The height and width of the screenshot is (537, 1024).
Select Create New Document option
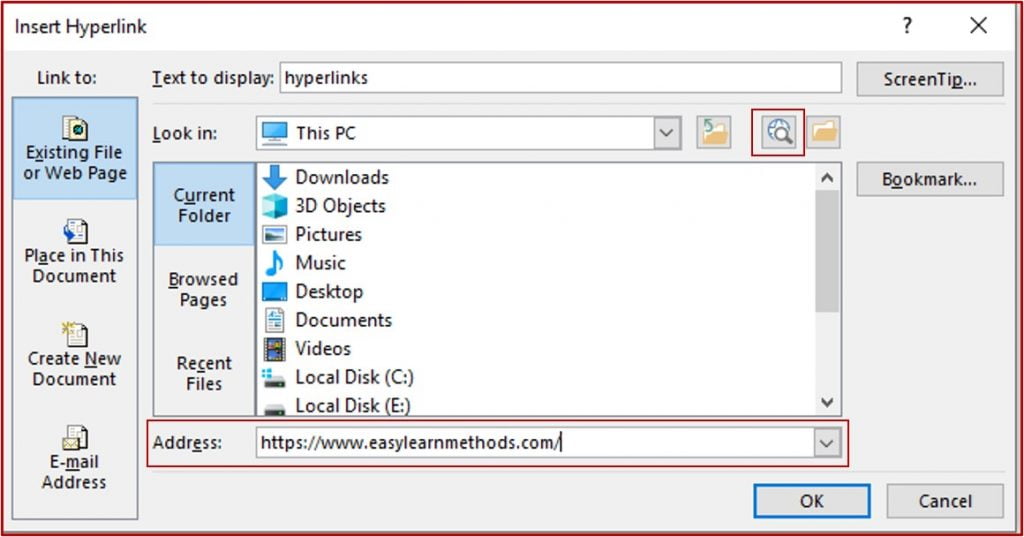(x=74, y=355)
